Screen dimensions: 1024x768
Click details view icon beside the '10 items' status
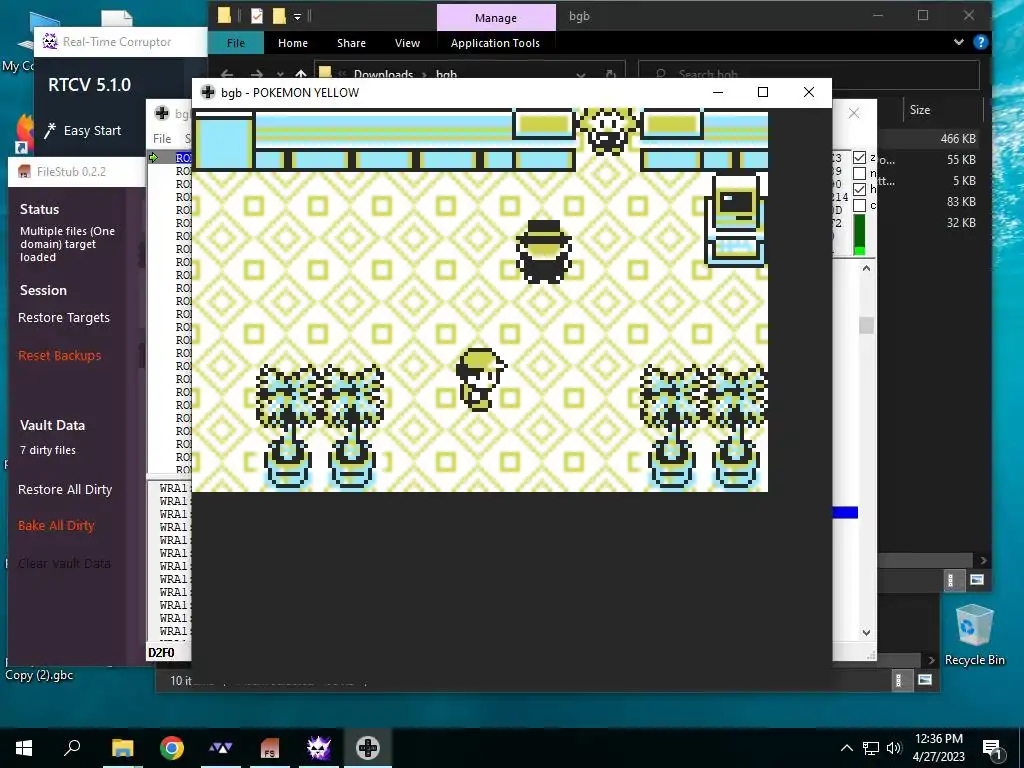tap(899, 680)
